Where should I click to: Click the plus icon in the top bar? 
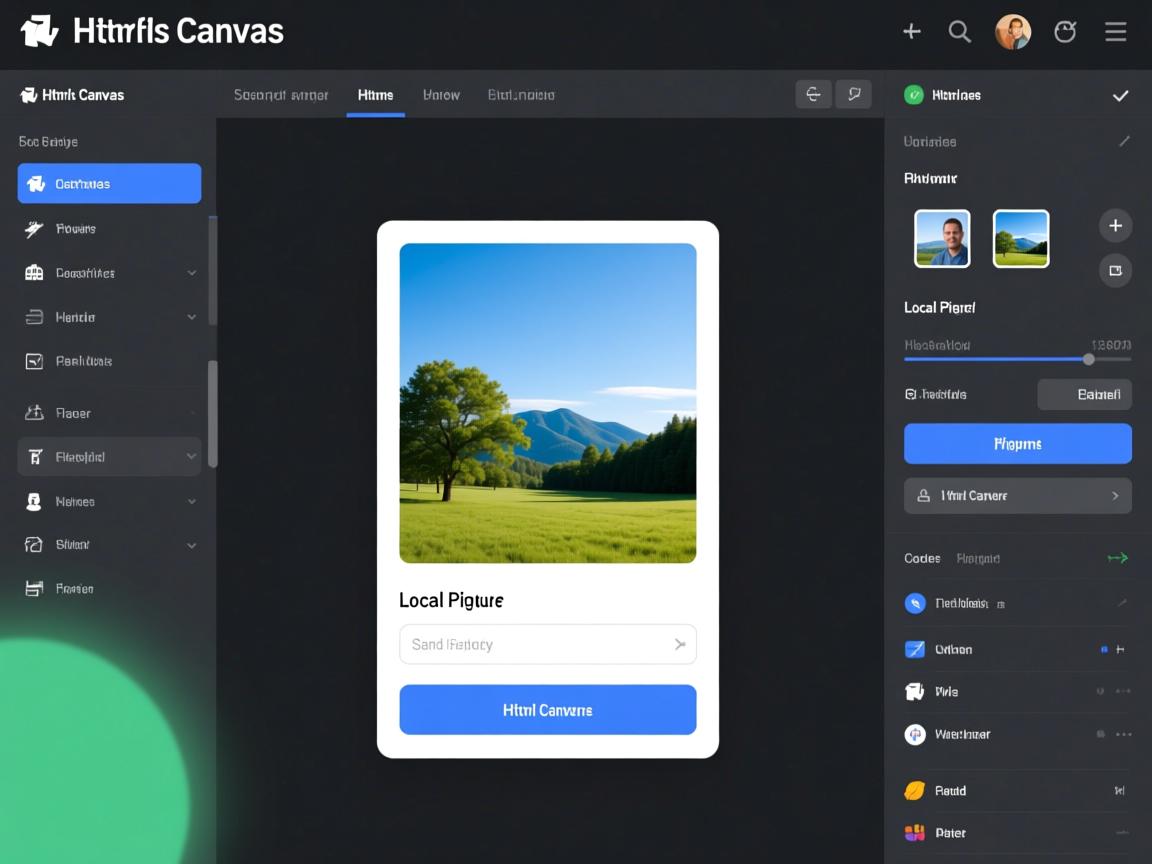[x=911, y=31]
